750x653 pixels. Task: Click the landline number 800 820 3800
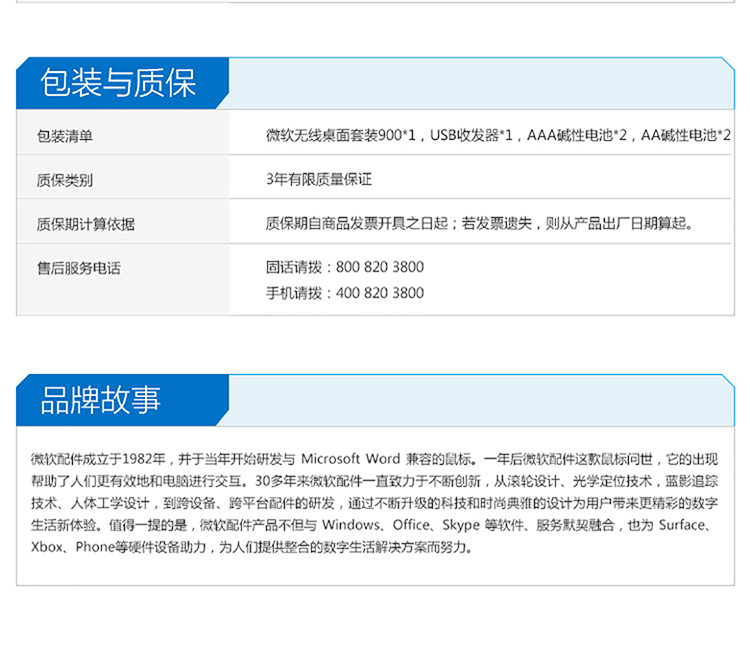pos(380,267)
